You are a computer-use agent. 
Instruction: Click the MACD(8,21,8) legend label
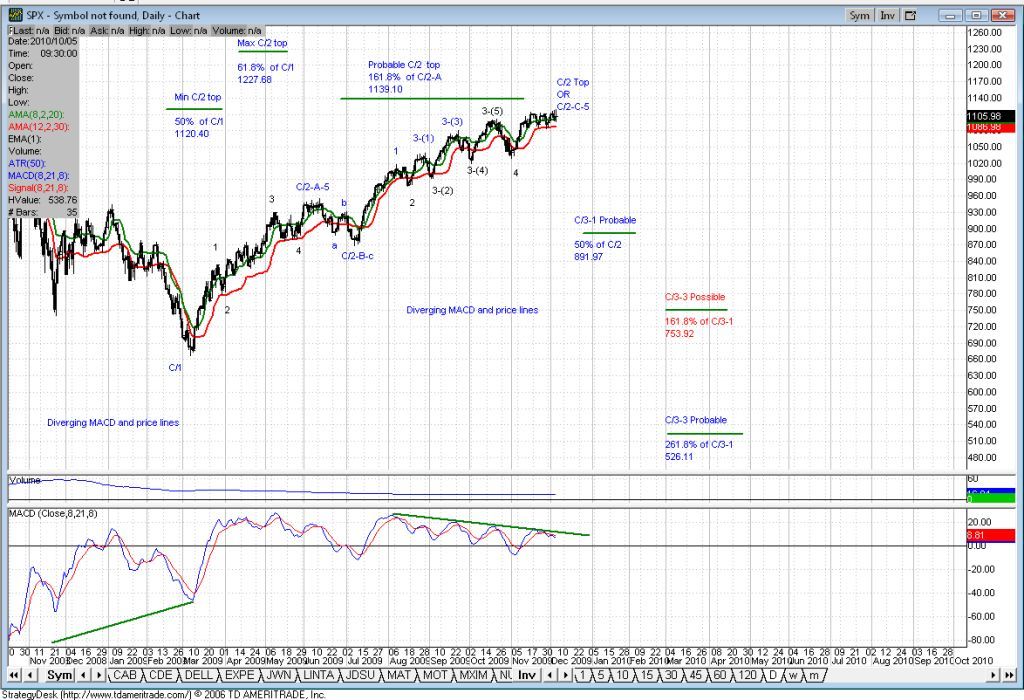39,176
